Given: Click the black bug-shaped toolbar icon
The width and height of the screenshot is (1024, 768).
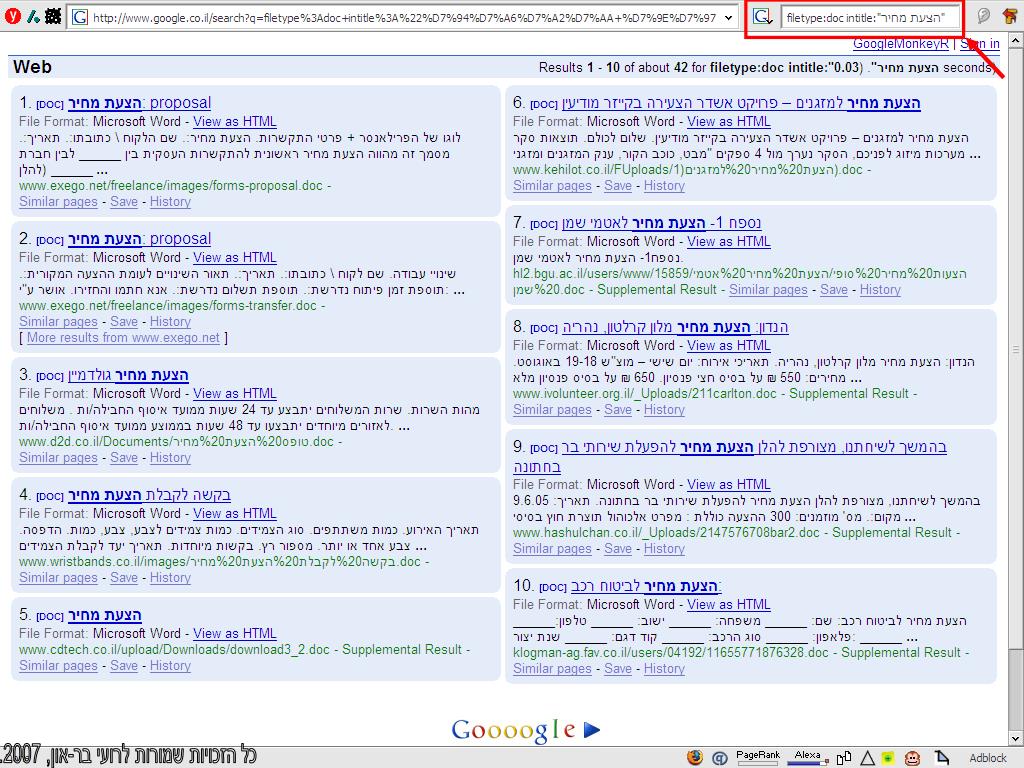Looking at the screenshot, I should click(54, 16).
